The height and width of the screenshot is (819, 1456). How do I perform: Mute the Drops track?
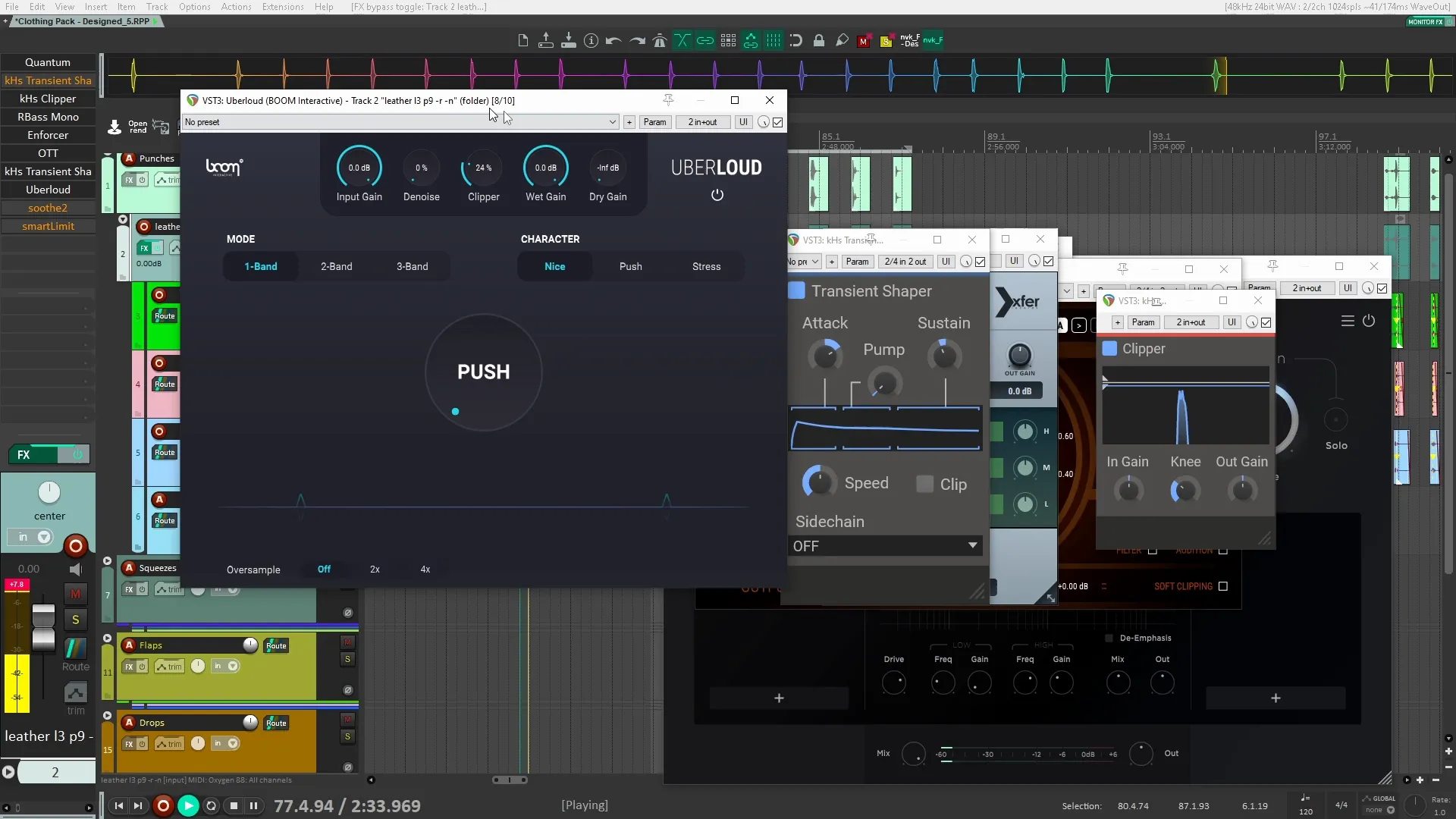click(347, 719)
